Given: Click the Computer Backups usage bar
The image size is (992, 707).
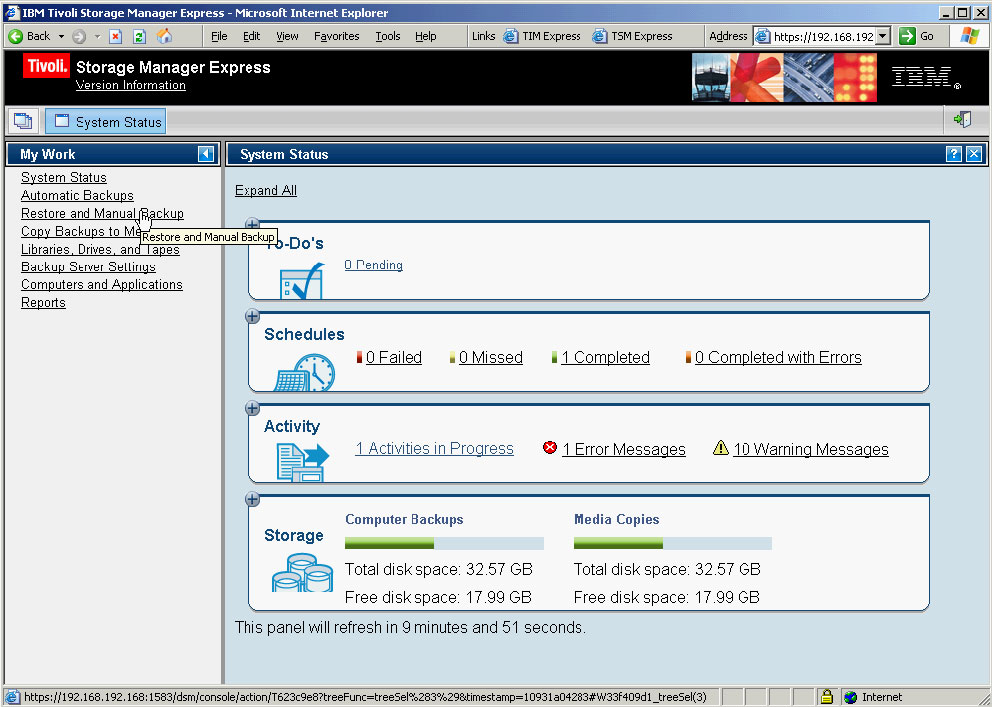Looking at the screenshot, I should [x=444, y=543].
